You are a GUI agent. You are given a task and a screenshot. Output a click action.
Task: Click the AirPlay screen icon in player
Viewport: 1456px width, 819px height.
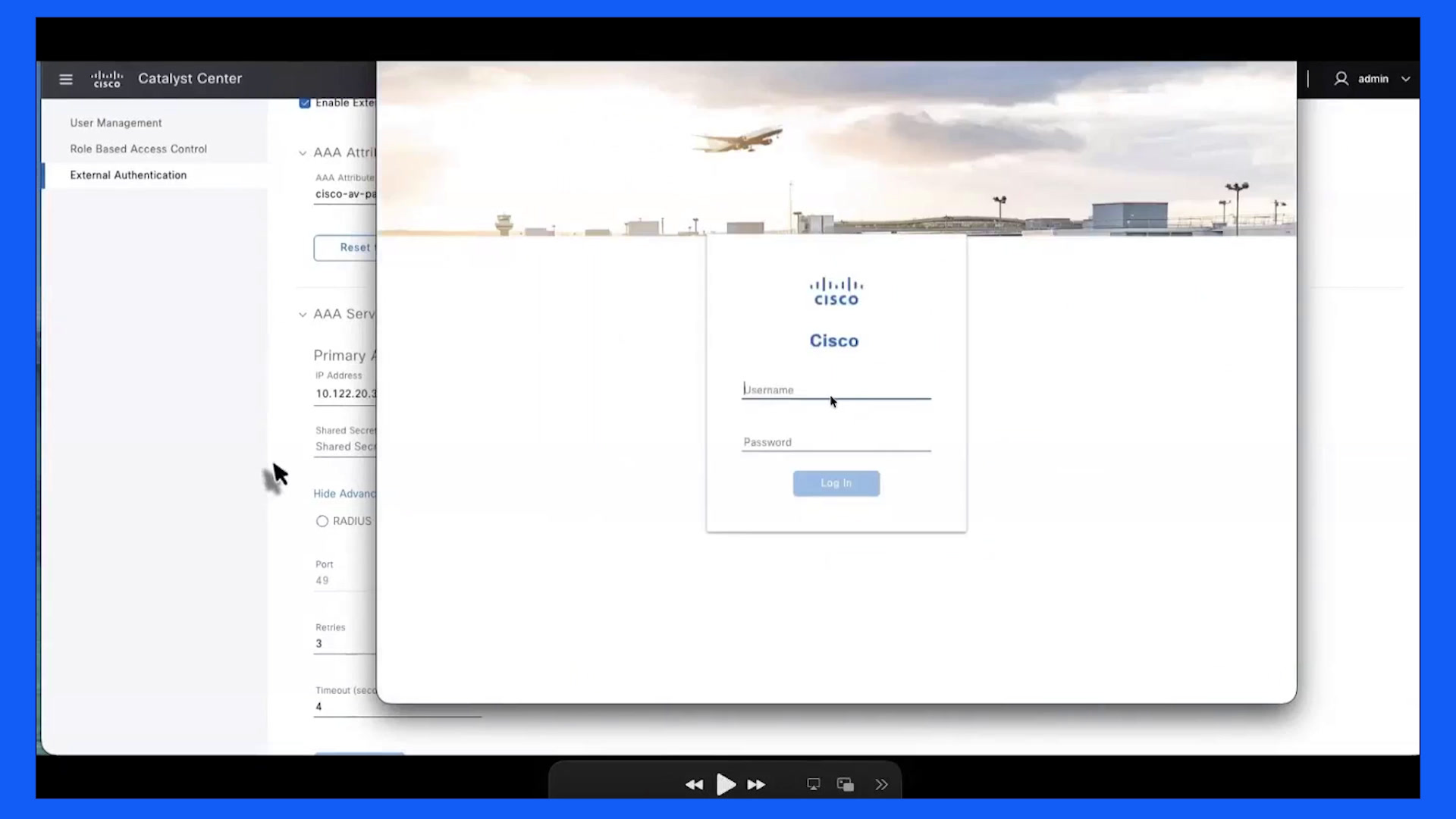point(814,784)
